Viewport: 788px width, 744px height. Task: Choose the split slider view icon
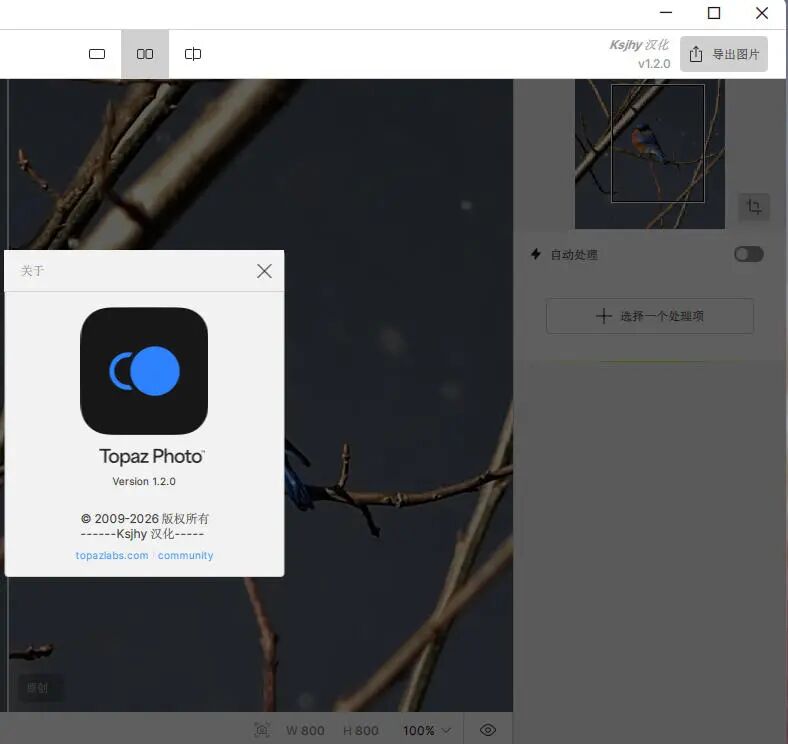click(x=193, y=54)
